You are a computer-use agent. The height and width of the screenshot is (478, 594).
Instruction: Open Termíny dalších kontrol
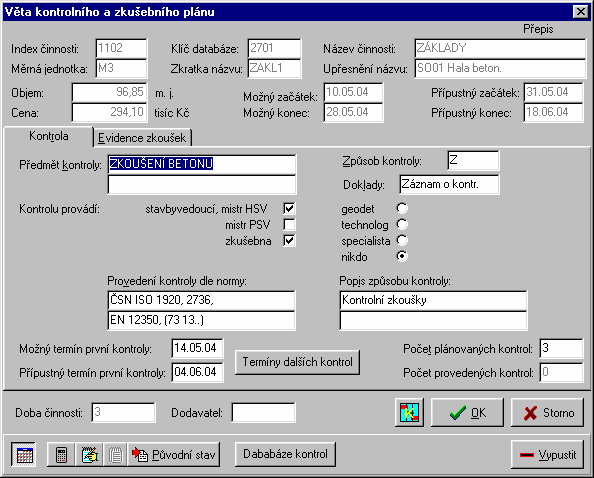pos(297,362)
